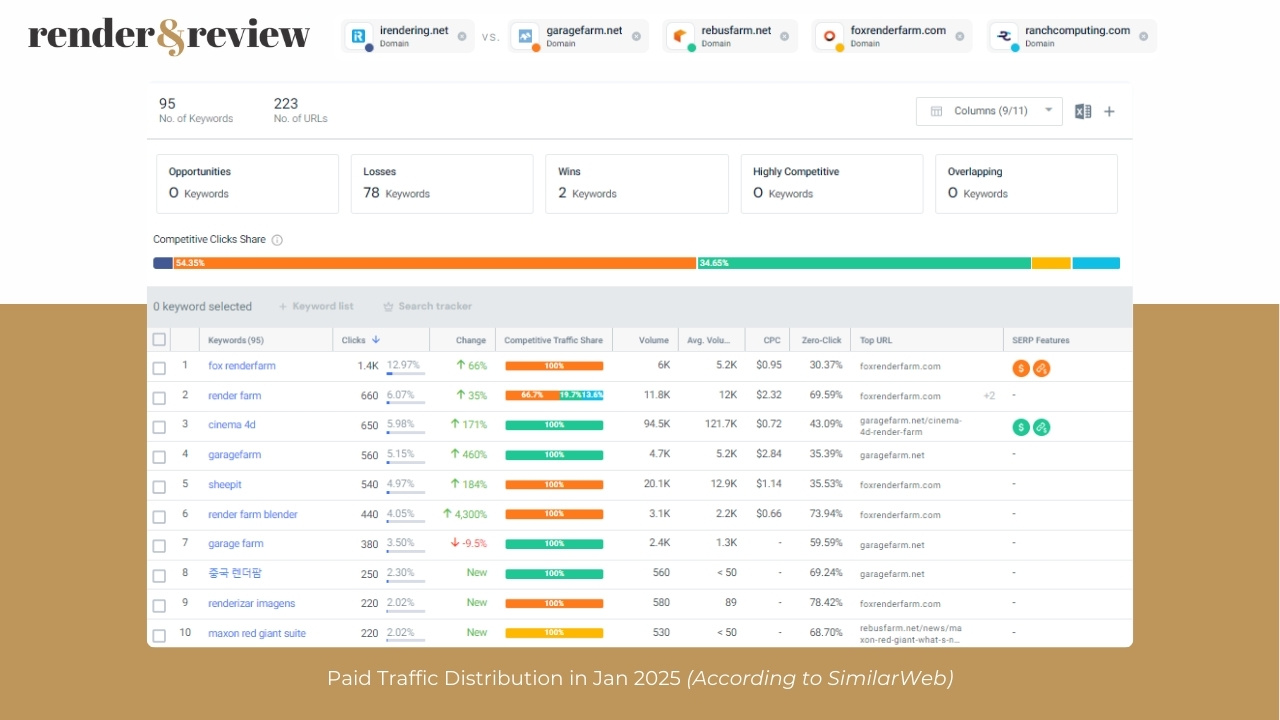Image resolution: width=1280 pixels, height=720 pixels.
Task: Remove irendering.net domain from comparison
Action: point(462,36)
